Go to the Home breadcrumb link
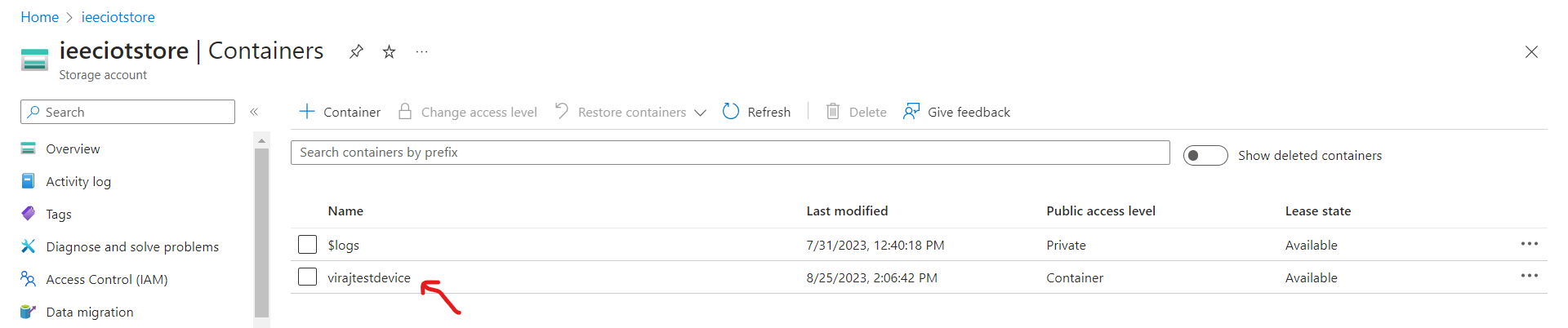This screenshot has width=1568, height=328. pyautogui.click(x=39, y=17)
